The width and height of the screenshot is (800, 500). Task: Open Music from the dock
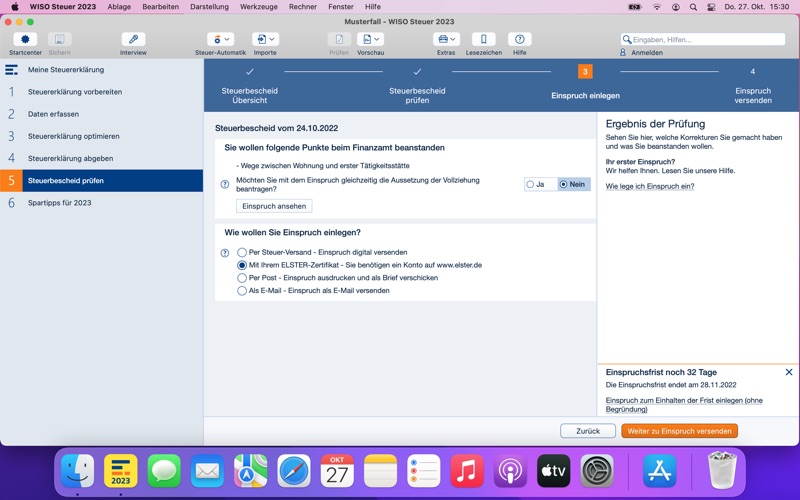(467, 470)
